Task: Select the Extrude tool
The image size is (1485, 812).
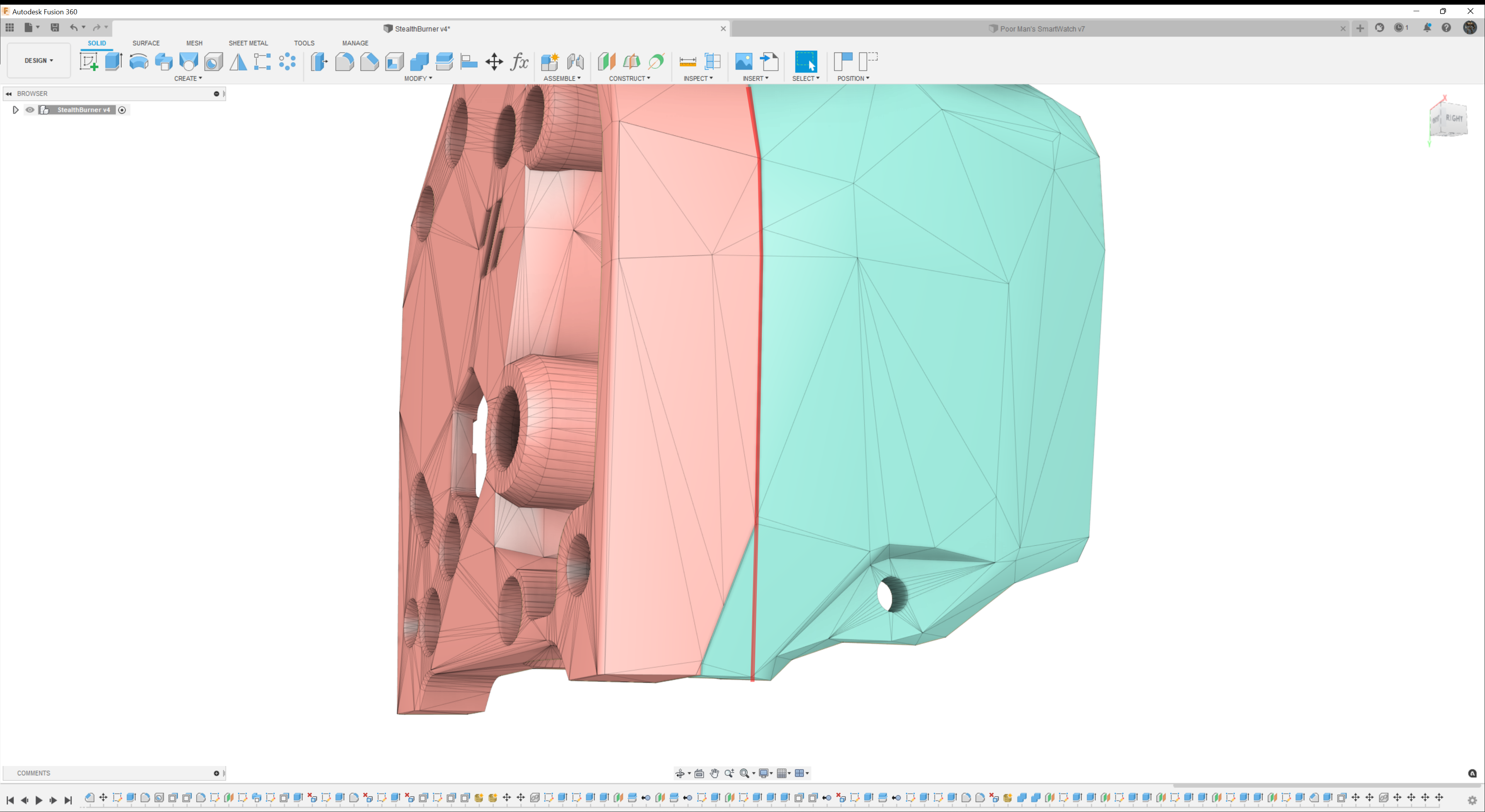Action: 114,61
